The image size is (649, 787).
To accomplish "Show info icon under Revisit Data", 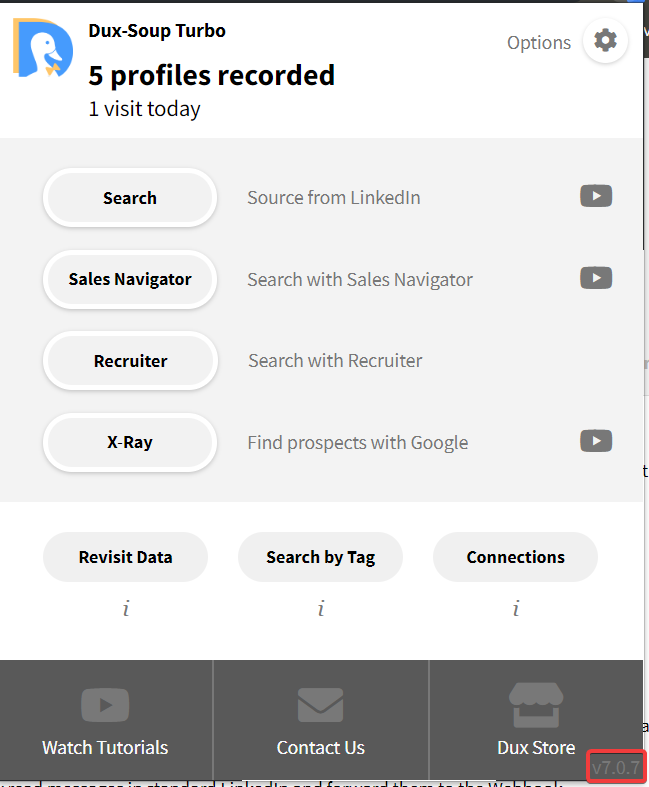I will pos(126,608).
